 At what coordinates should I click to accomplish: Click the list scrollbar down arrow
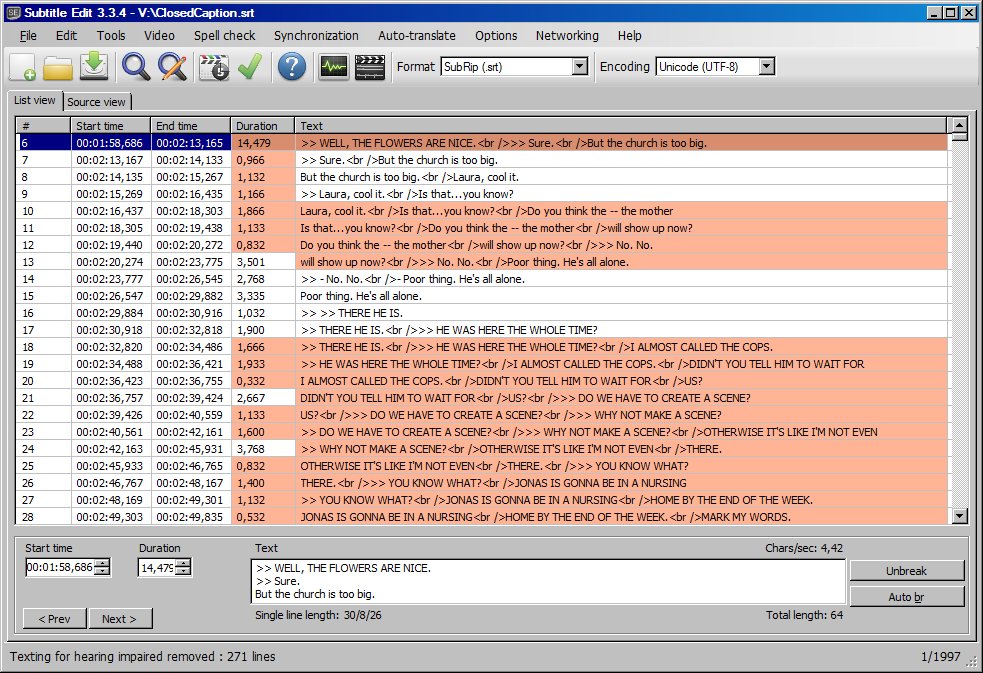[959, 516]
